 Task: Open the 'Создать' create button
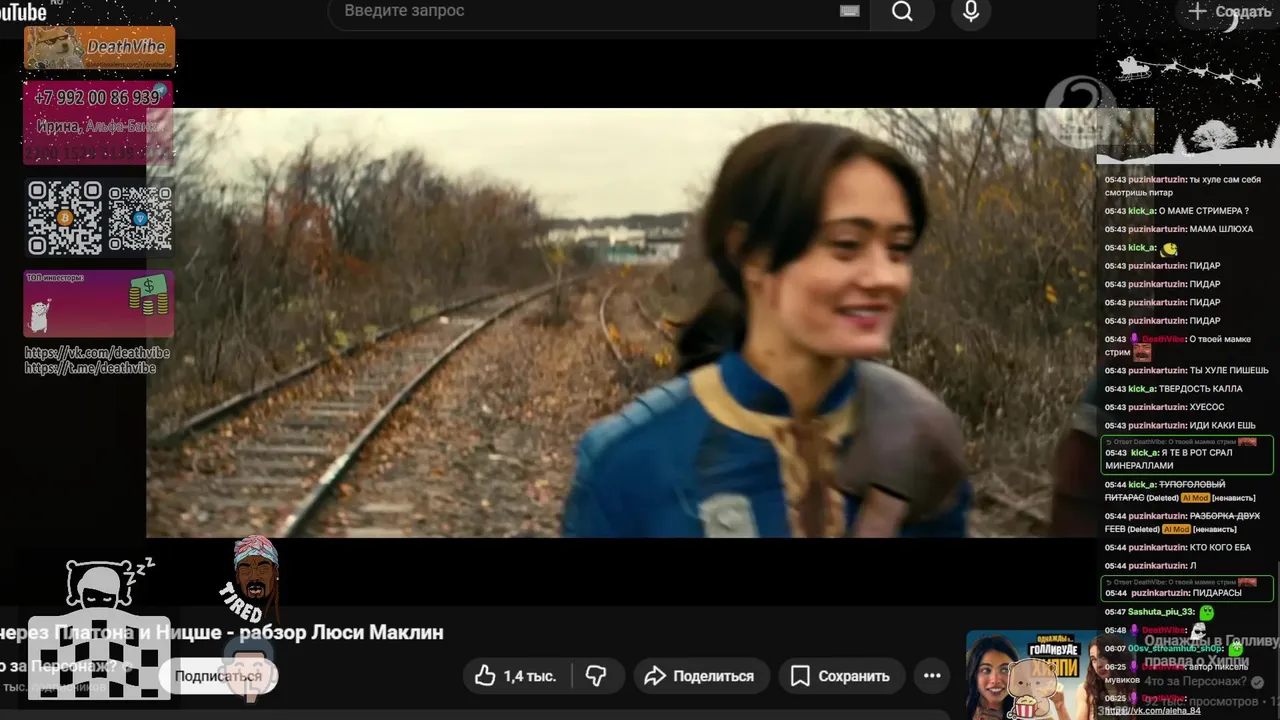click(1228, 12)
